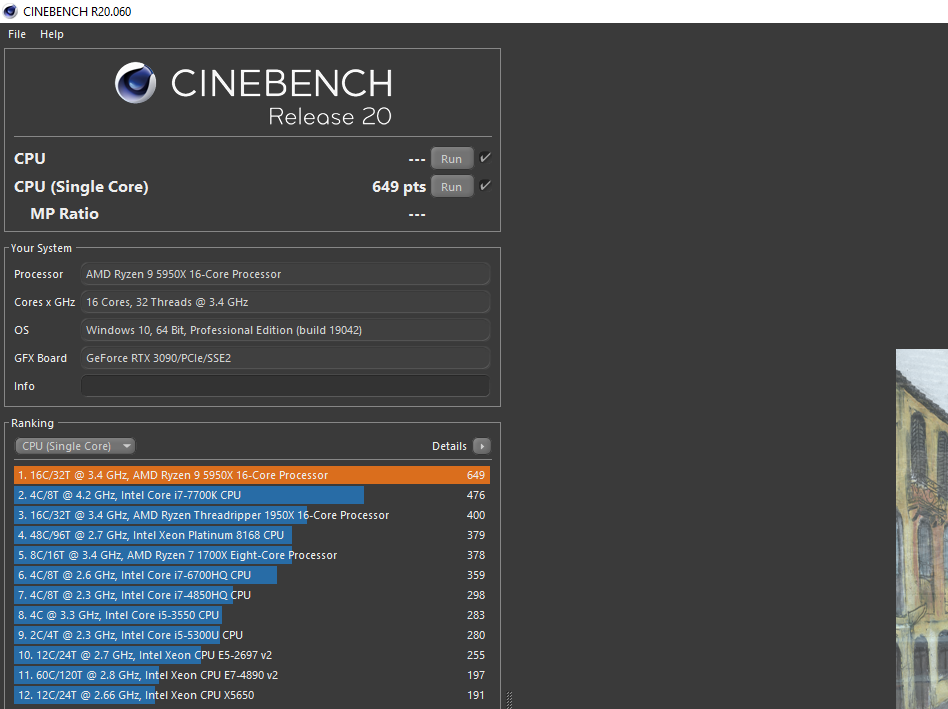Click the OS field showing Windows 10
948x709 pixels.
pos(285,330)
